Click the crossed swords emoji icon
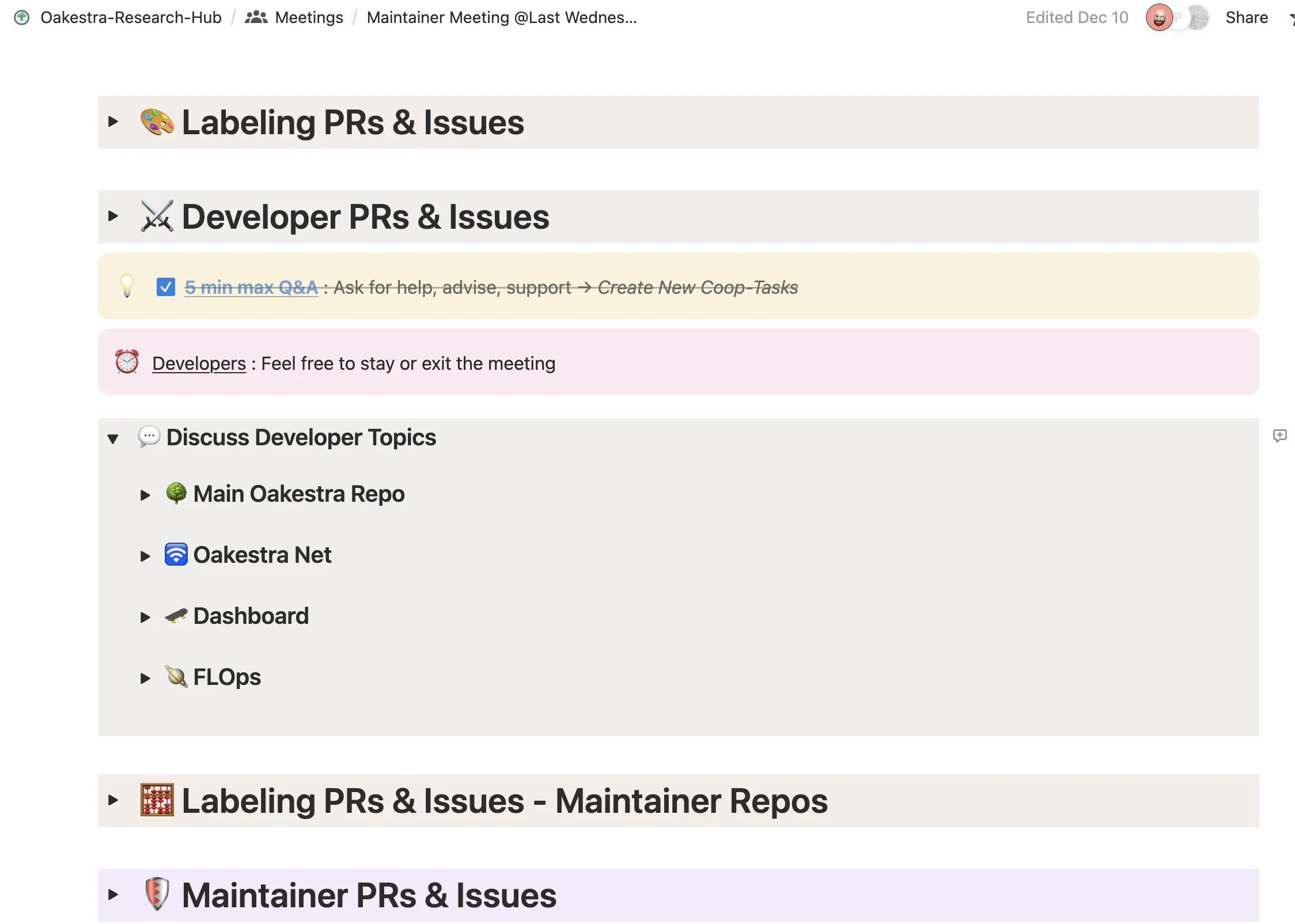The image size is (1295, 924). pos(157,217)
